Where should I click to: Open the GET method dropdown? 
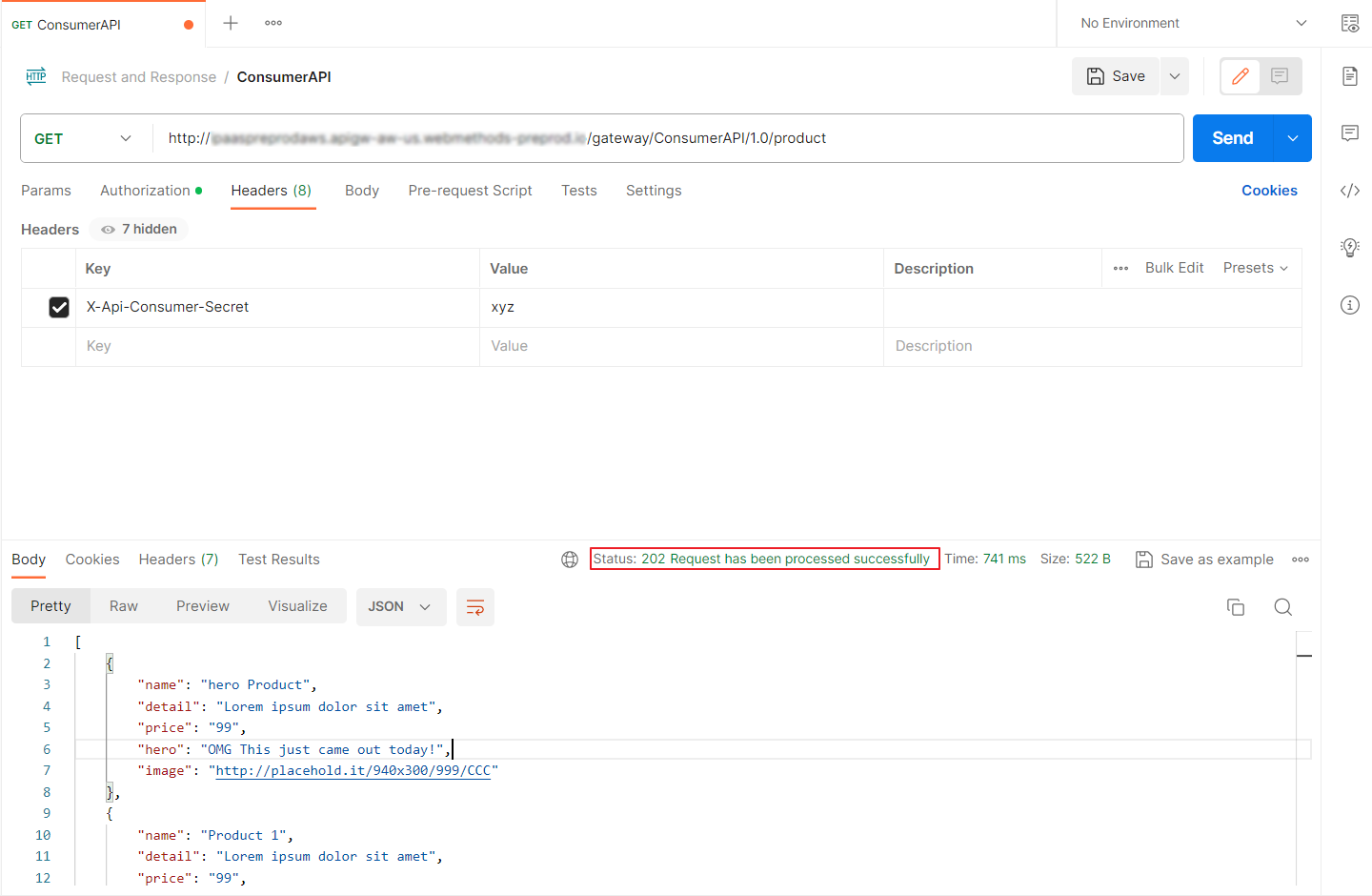84,138
